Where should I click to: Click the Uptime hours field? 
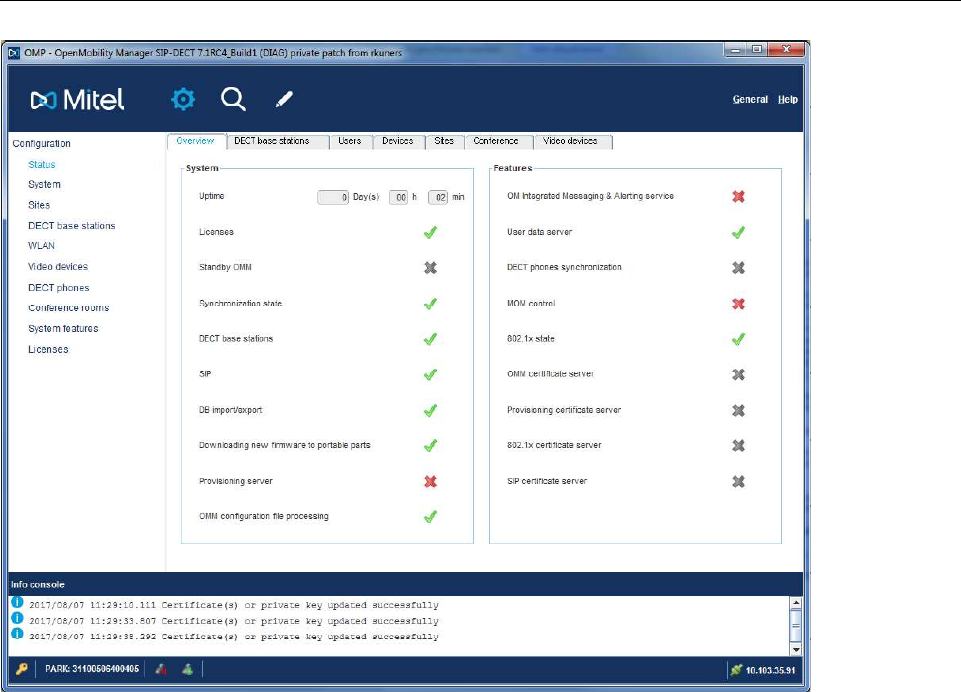pyautogui.click(x=398, y=197)
